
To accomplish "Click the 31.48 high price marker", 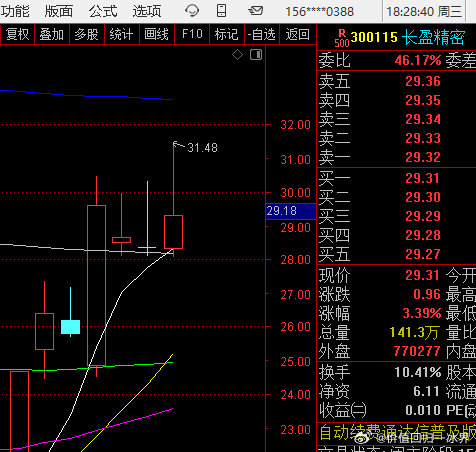I will [x=202, y=148].
